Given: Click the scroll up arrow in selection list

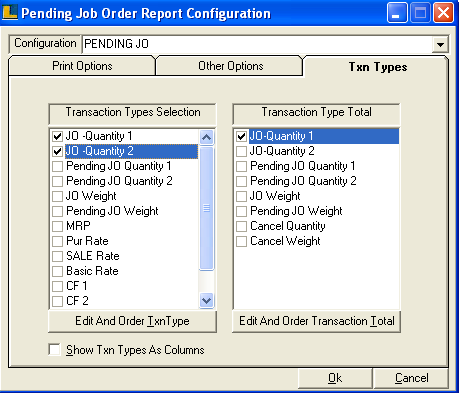Looking at the screenshot, I should (206, 137).
